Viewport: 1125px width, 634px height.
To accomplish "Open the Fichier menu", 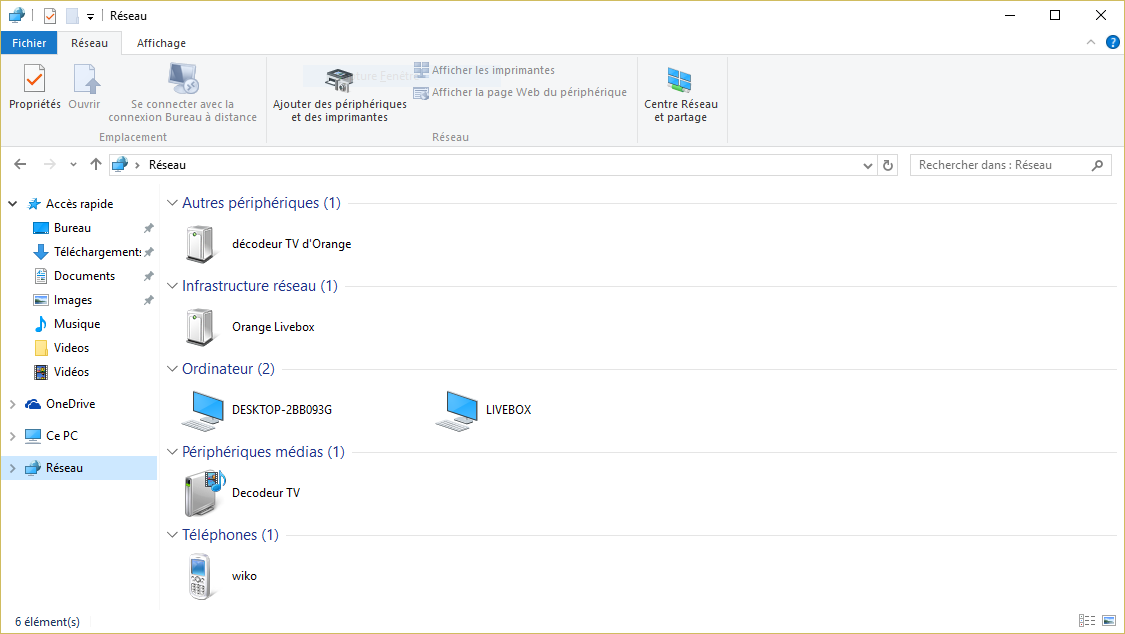I will 29,43.
